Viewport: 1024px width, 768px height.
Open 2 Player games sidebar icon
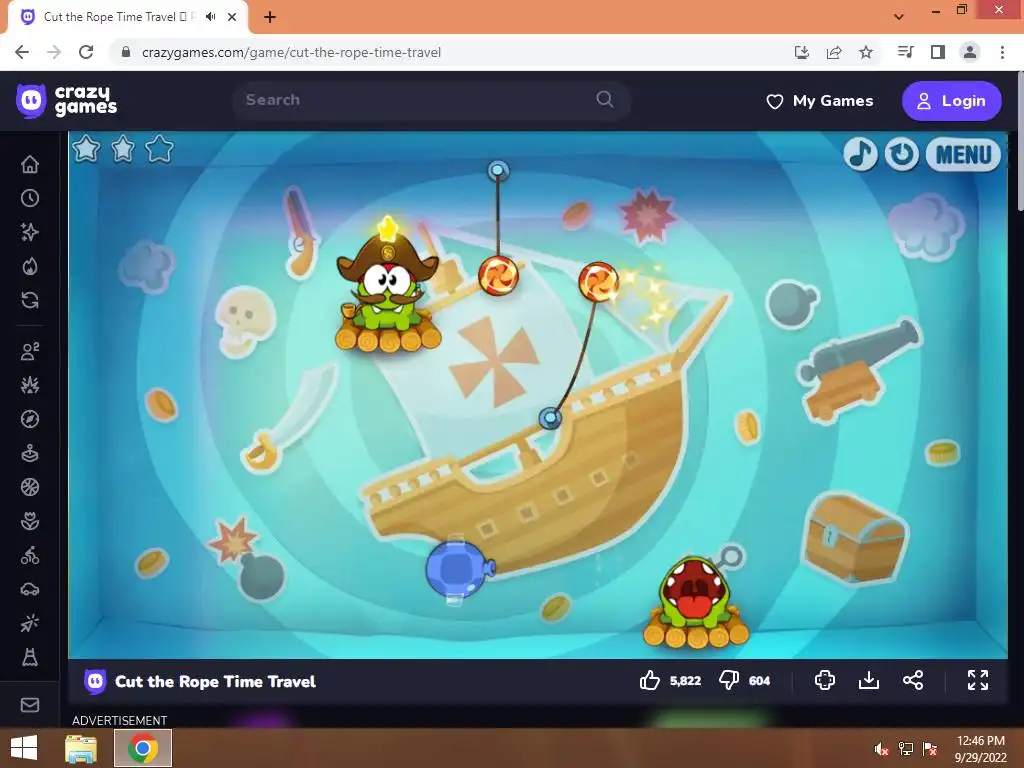pyautogui.click(x=30, y=351)
